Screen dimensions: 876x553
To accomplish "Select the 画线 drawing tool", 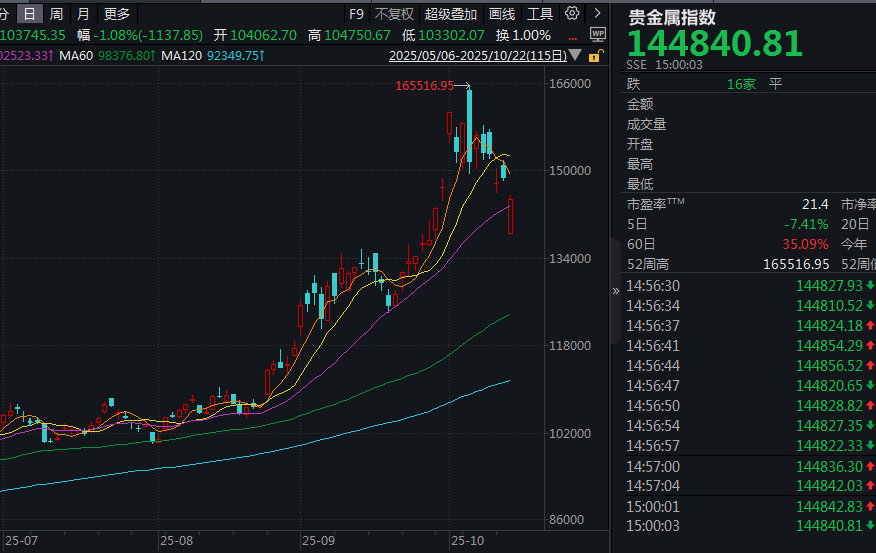I will point(502,14).
